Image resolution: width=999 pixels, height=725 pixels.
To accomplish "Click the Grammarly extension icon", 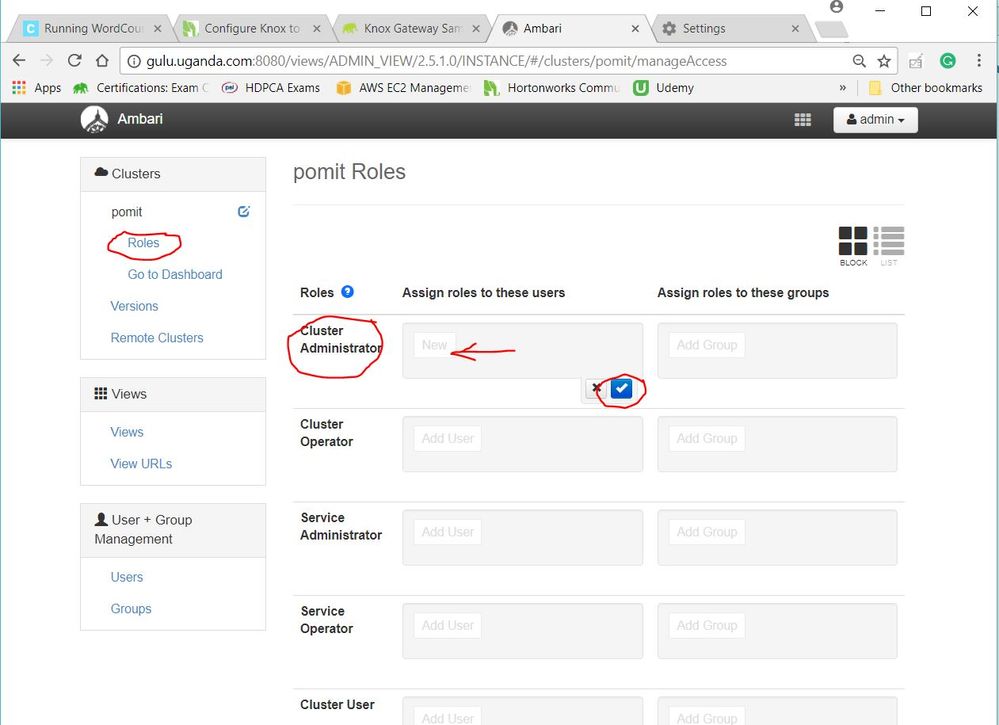I will click(x=947, y=61).
